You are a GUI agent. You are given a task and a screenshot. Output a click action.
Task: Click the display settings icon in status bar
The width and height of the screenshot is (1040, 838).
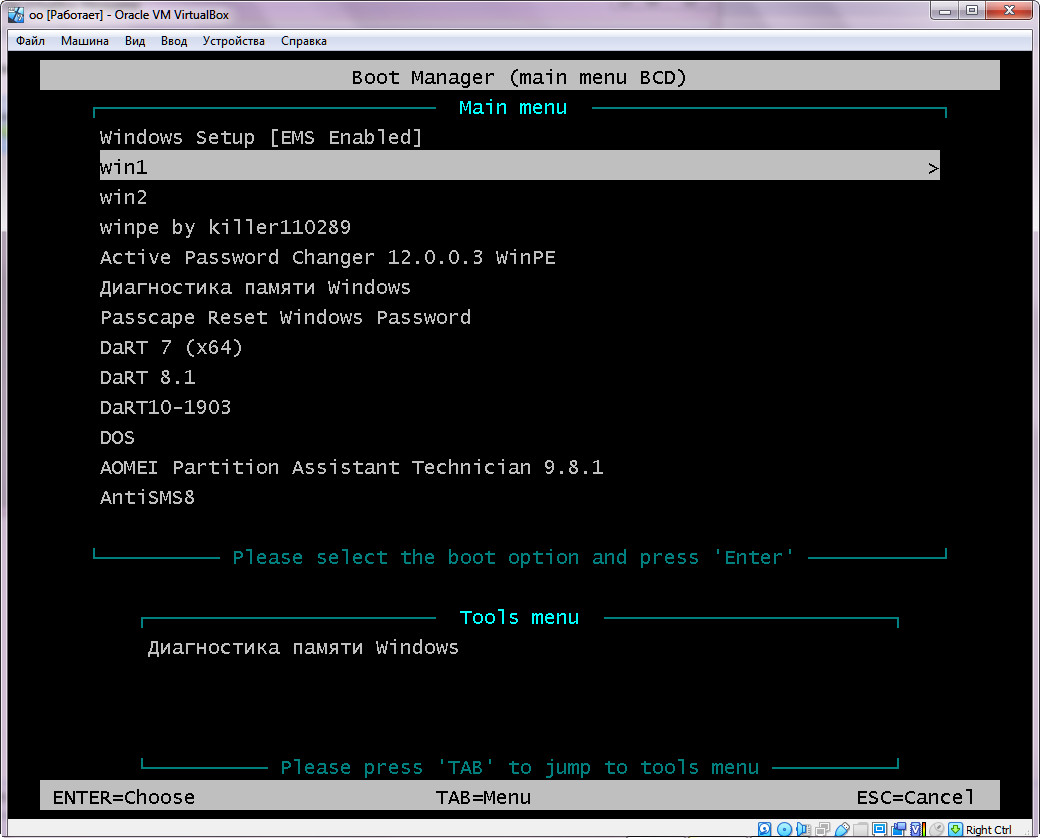[x=878, y=829]
